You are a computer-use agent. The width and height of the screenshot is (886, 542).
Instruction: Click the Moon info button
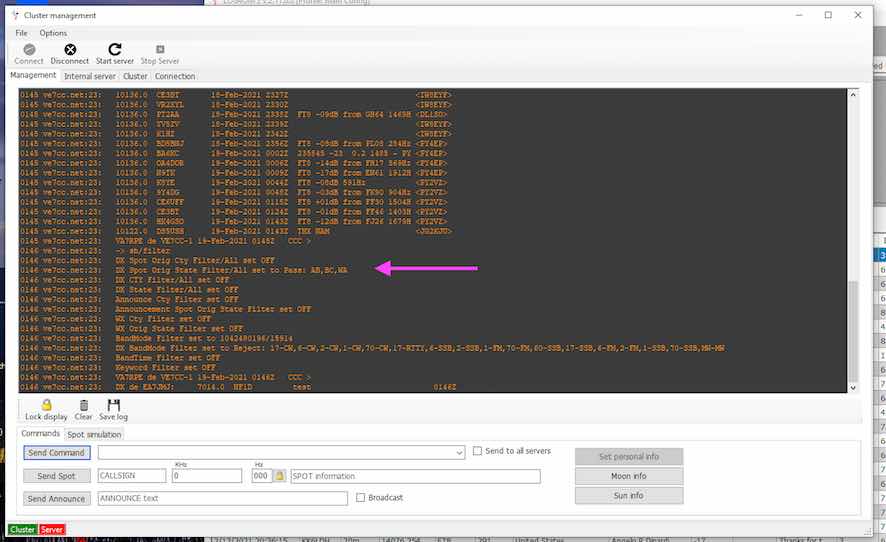coord(629,476)
